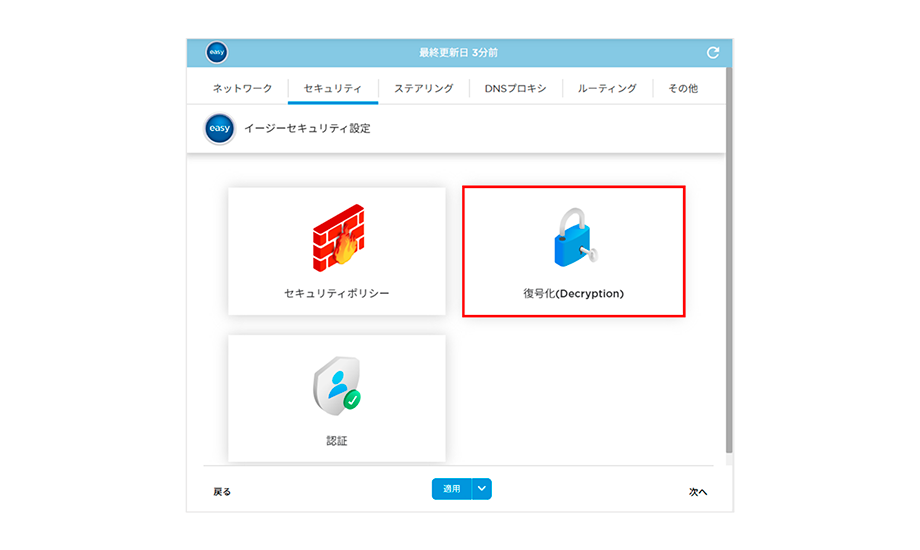Click the 復号化(Decryption) card label

[573, 294]
